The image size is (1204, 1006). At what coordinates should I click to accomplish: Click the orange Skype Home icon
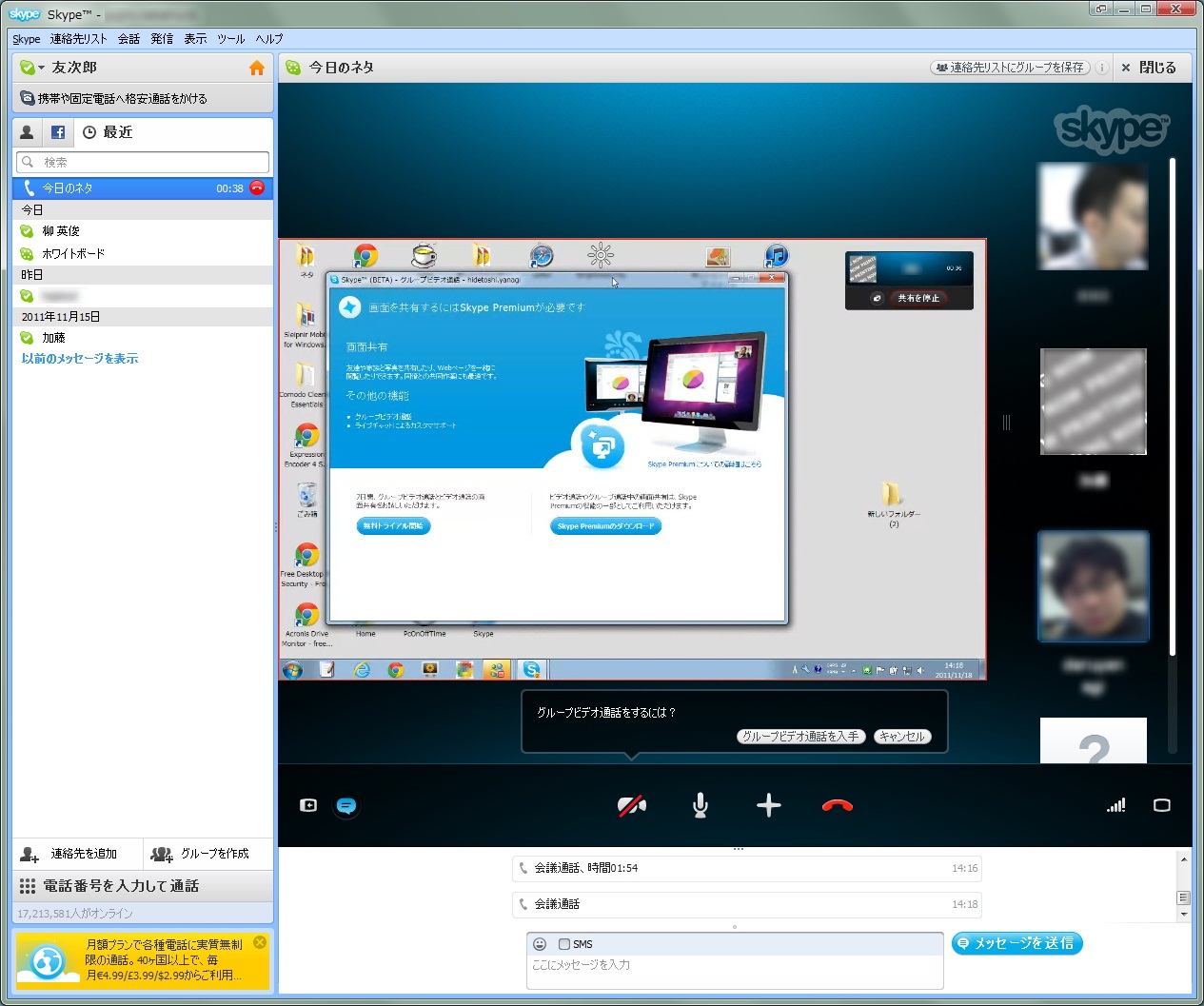pyautogui.click(x=256, y=68)
